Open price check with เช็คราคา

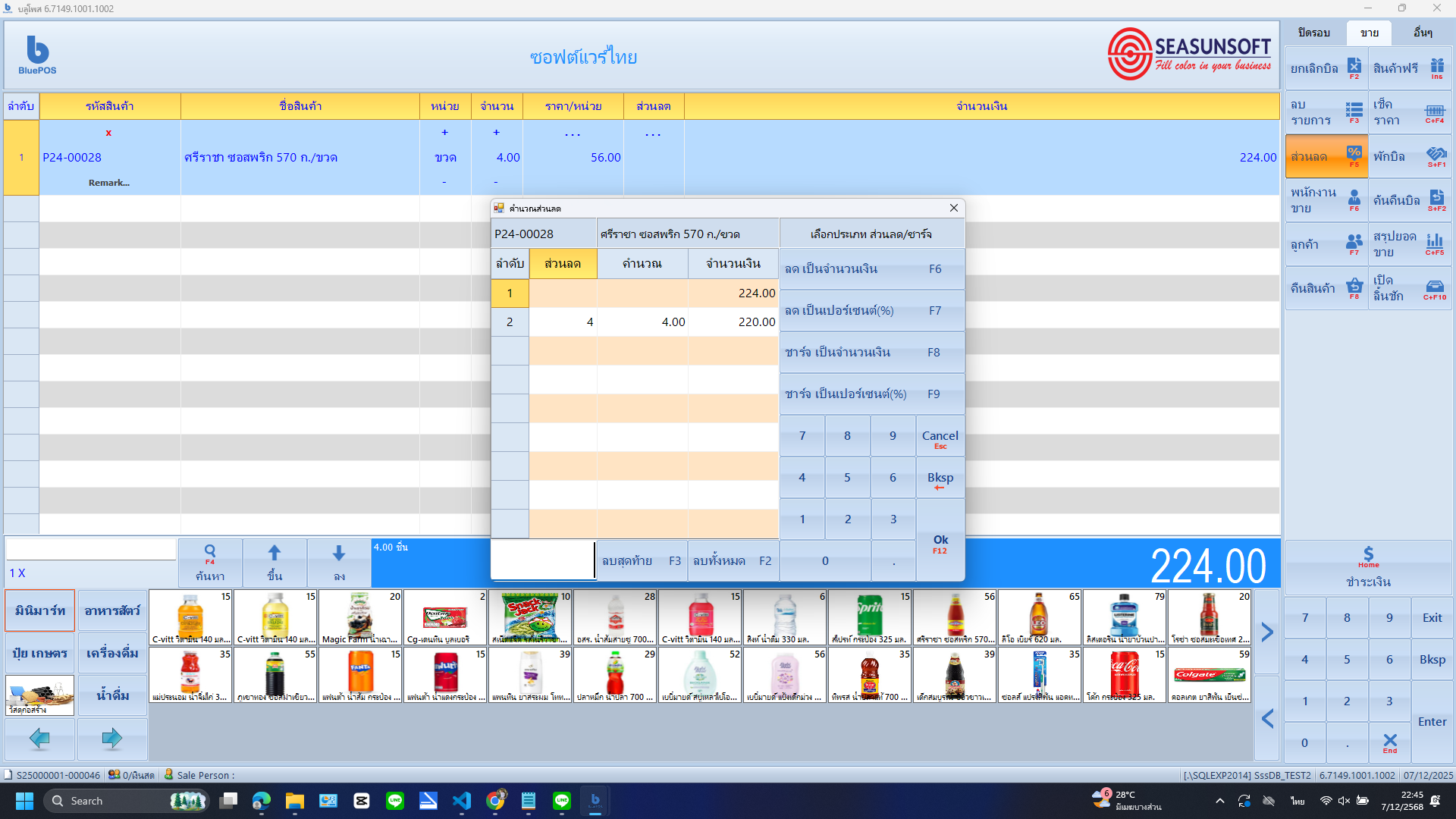pos(1409,112)
